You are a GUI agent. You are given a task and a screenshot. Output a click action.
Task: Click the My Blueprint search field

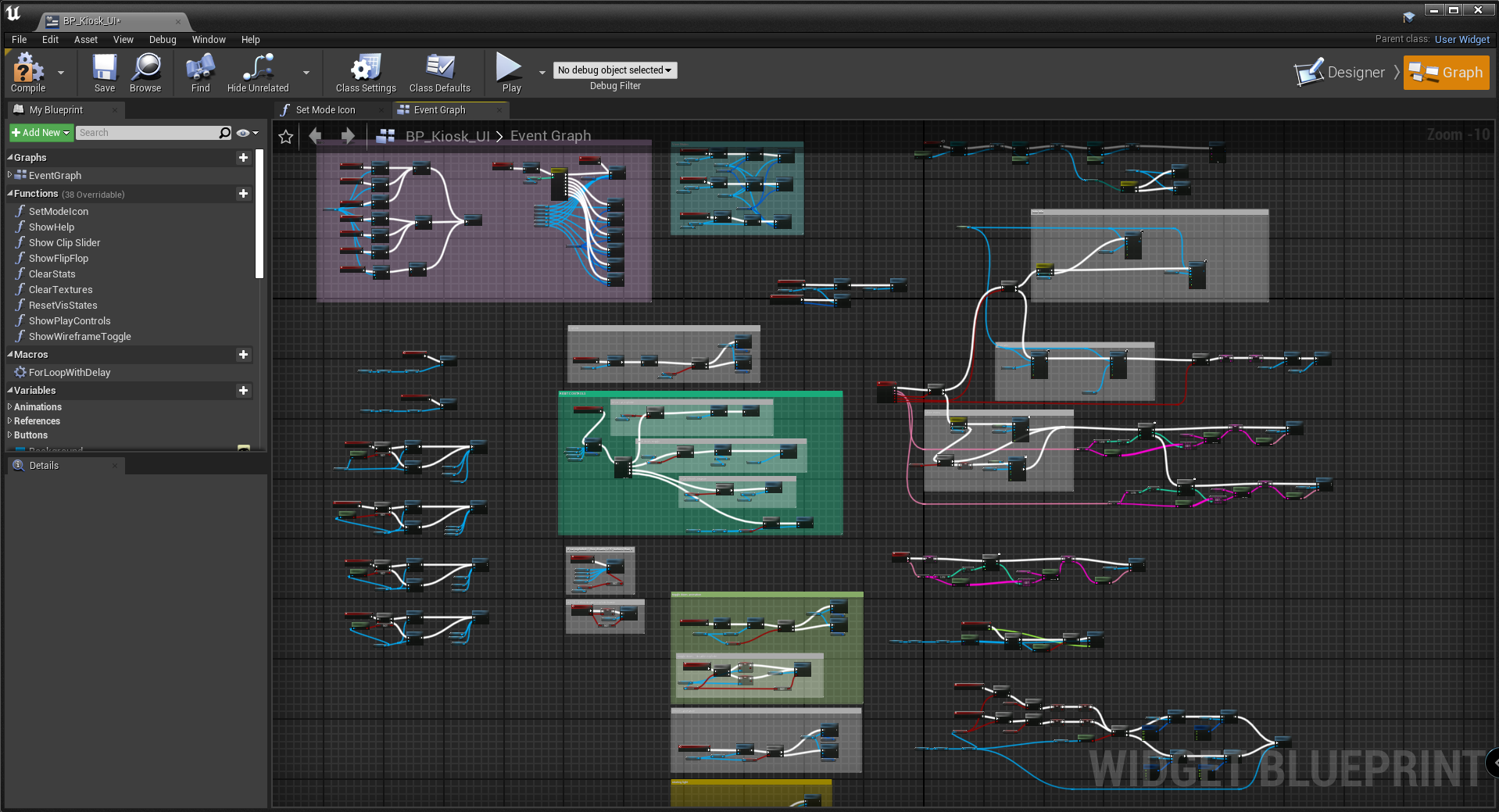[147, 133]
